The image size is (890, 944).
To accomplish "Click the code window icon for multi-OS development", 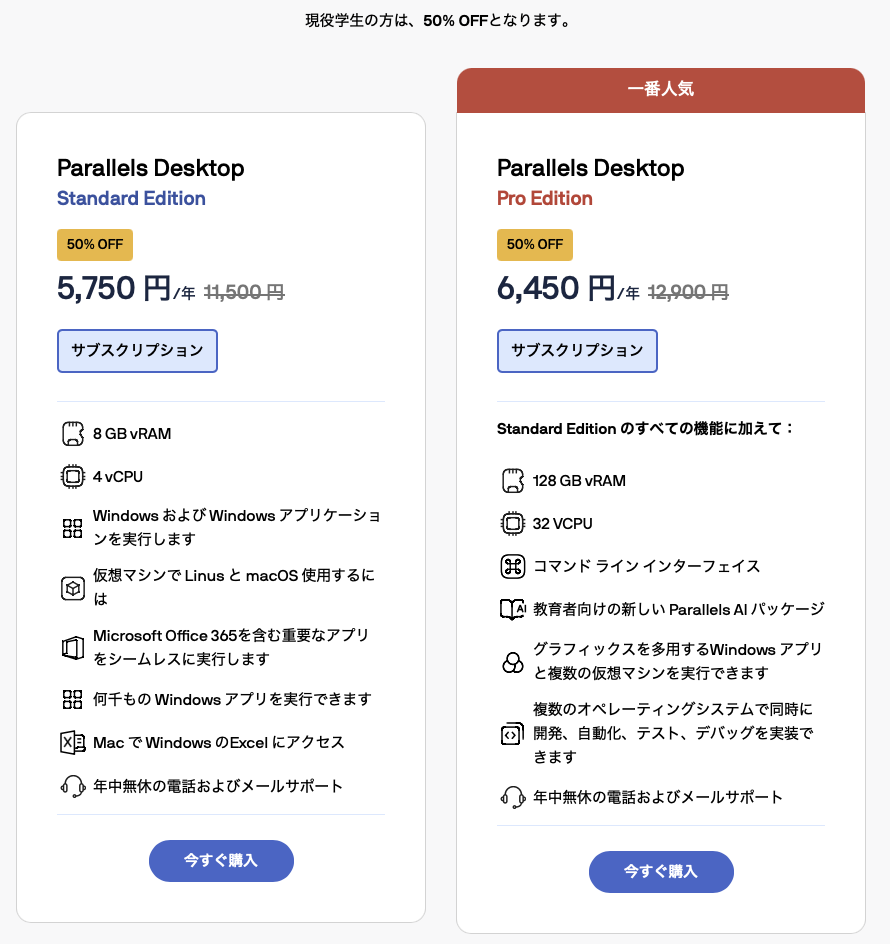I will coord(512,733).
